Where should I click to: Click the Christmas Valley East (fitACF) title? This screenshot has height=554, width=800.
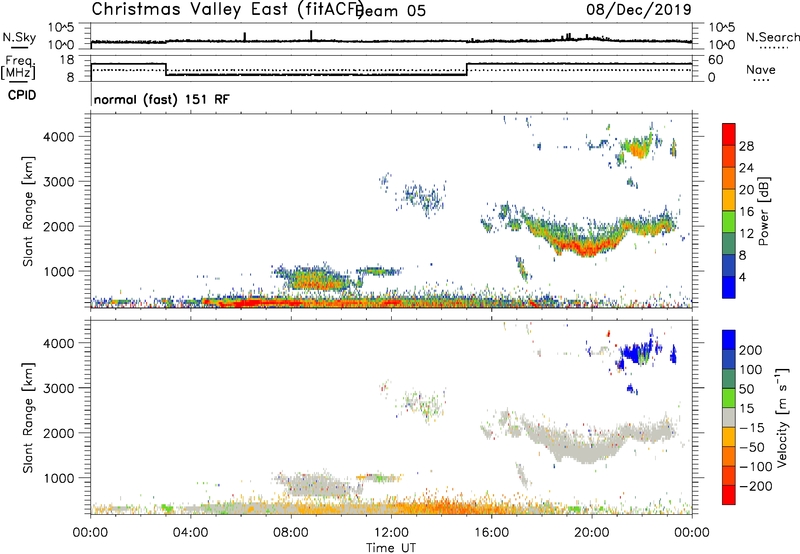pyautogui.click(x=228, y=9)
